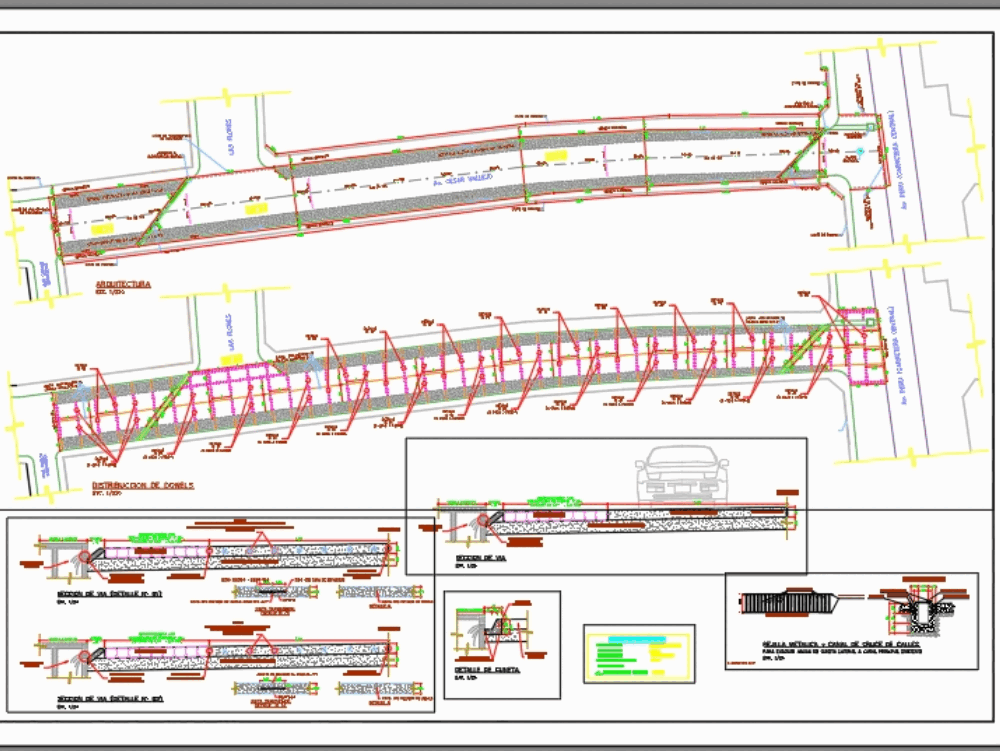Select the metal grating hatch symbol in rejilla detail
This screenshot has height=751, width=1000.
[x=787, y=601]
